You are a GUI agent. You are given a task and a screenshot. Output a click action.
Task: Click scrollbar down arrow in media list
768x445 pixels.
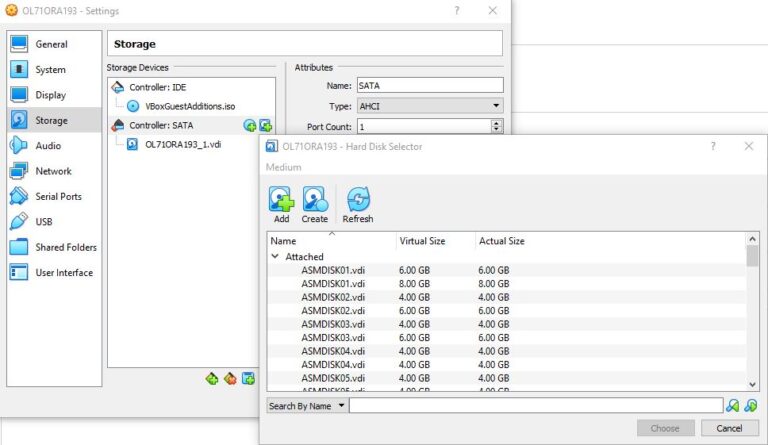[752, 385]
